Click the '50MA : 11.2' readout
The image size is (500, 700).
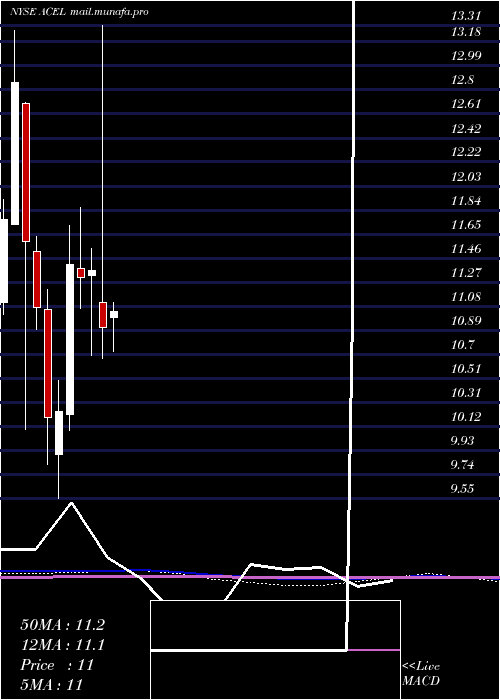pyautogui.click(x=62, y=625)
